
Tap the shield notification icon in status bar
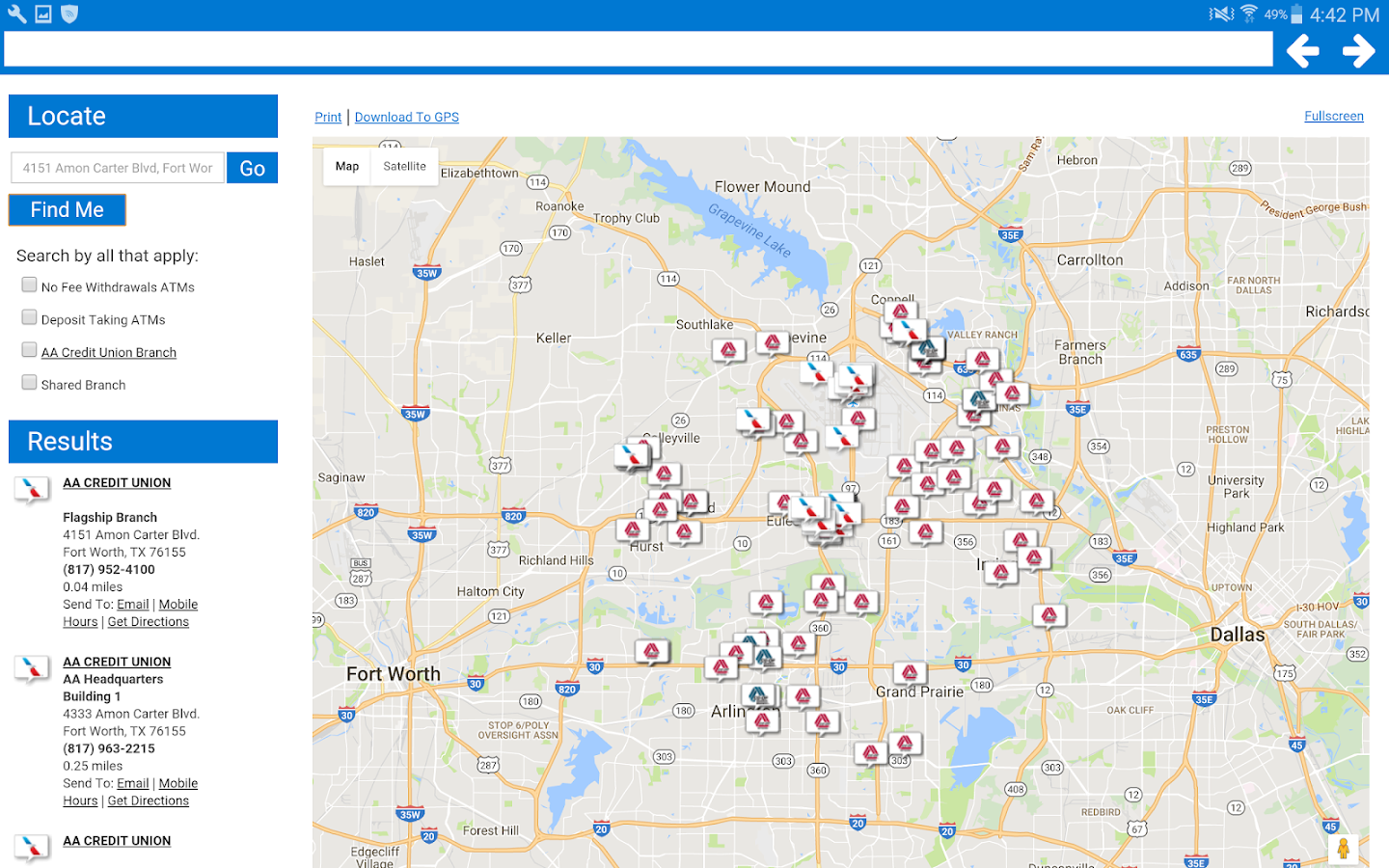click(x=69, y=14)
